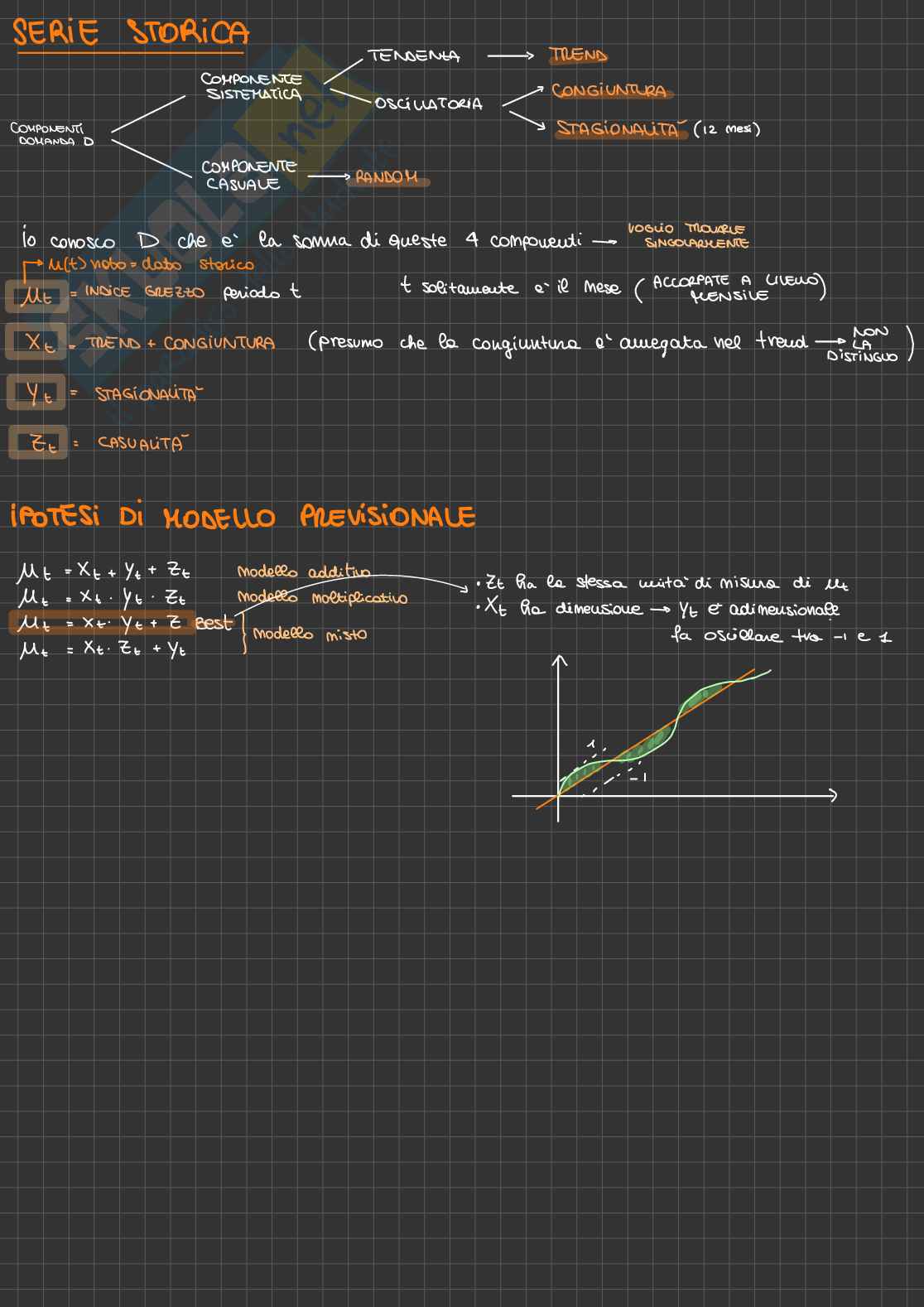Click the "TENDENZA" branch text
924x1307 pixels.
[414, 55]
